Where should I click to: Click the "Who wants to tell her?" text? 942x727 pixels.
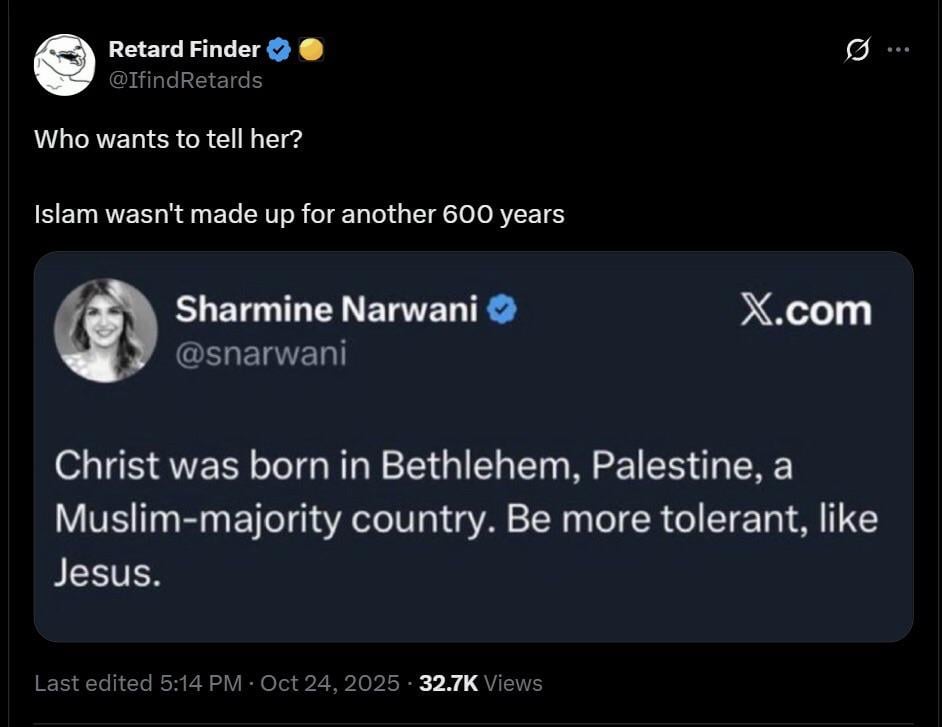pyautogui.click(x=168, y=138)
